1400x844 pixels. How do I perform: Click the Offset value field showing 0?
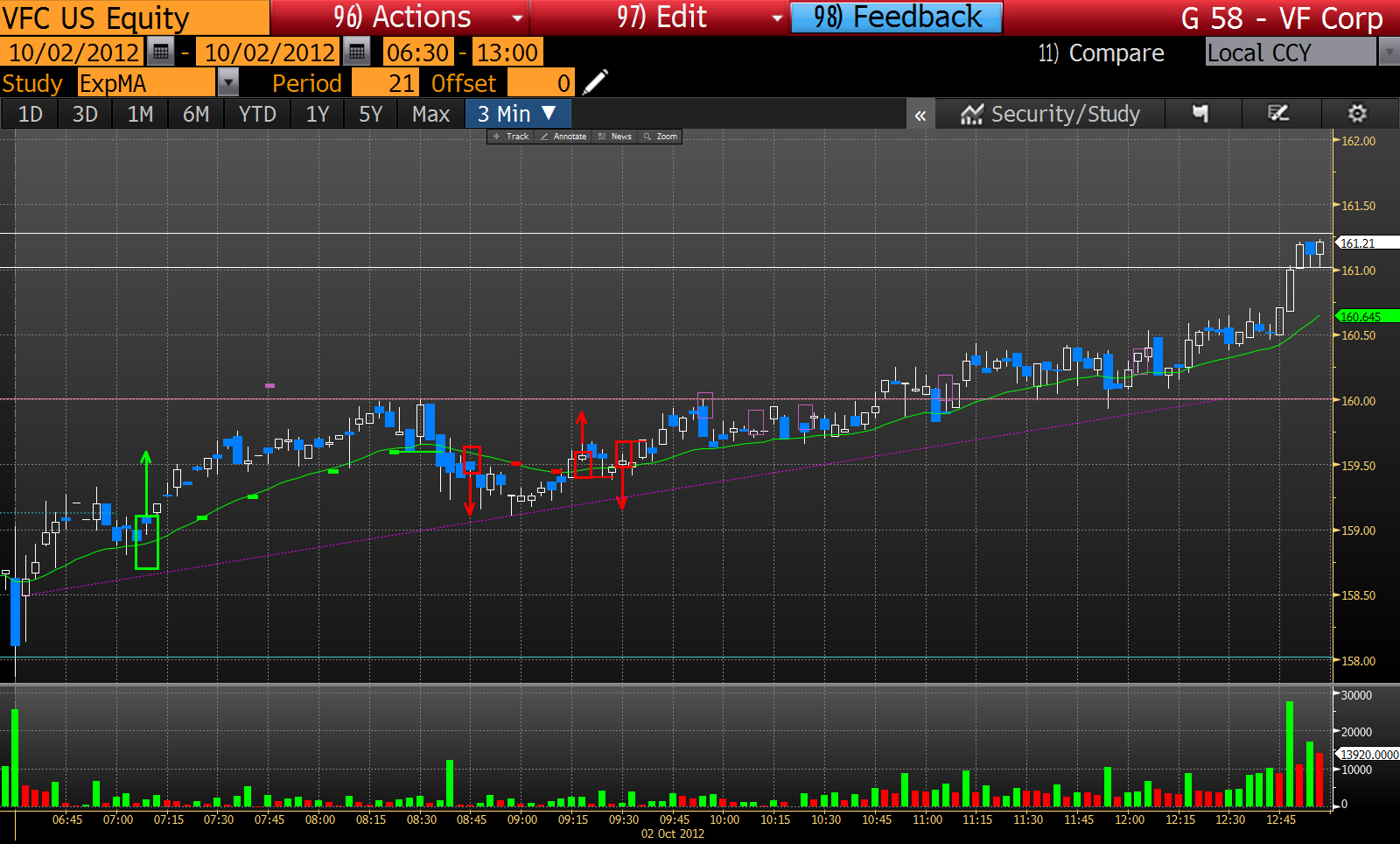click(541, 83)
